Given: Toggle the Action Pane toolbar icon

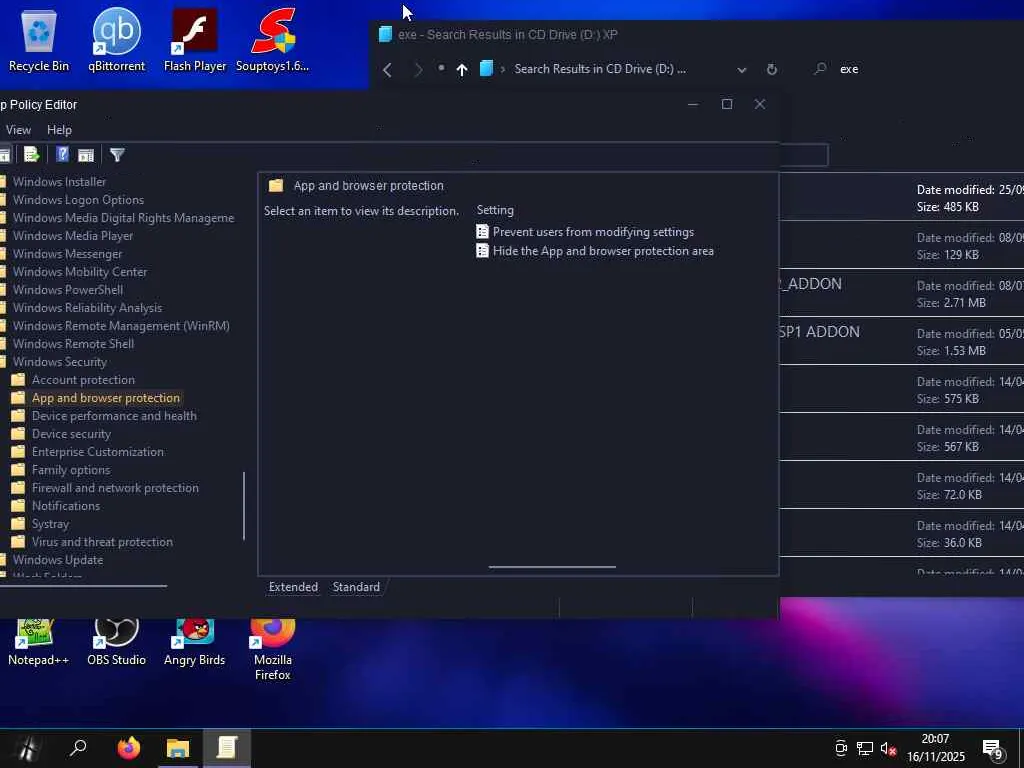Looking at the screenshot, I should [86, 155].
